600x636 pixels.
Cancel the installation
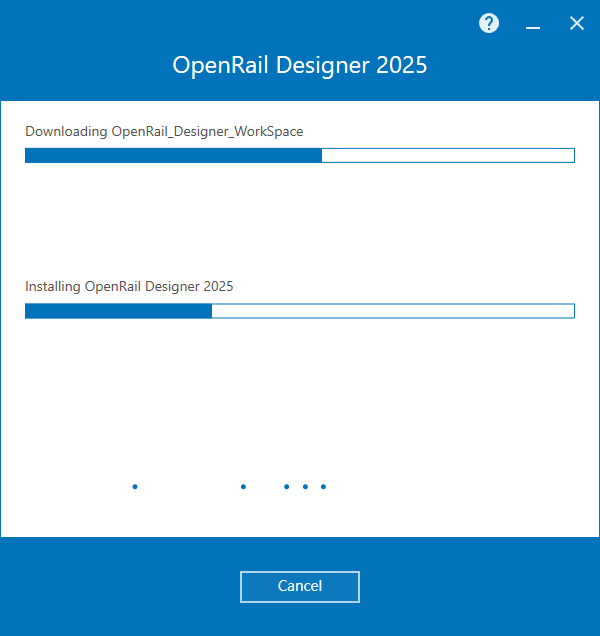point(300,586)
